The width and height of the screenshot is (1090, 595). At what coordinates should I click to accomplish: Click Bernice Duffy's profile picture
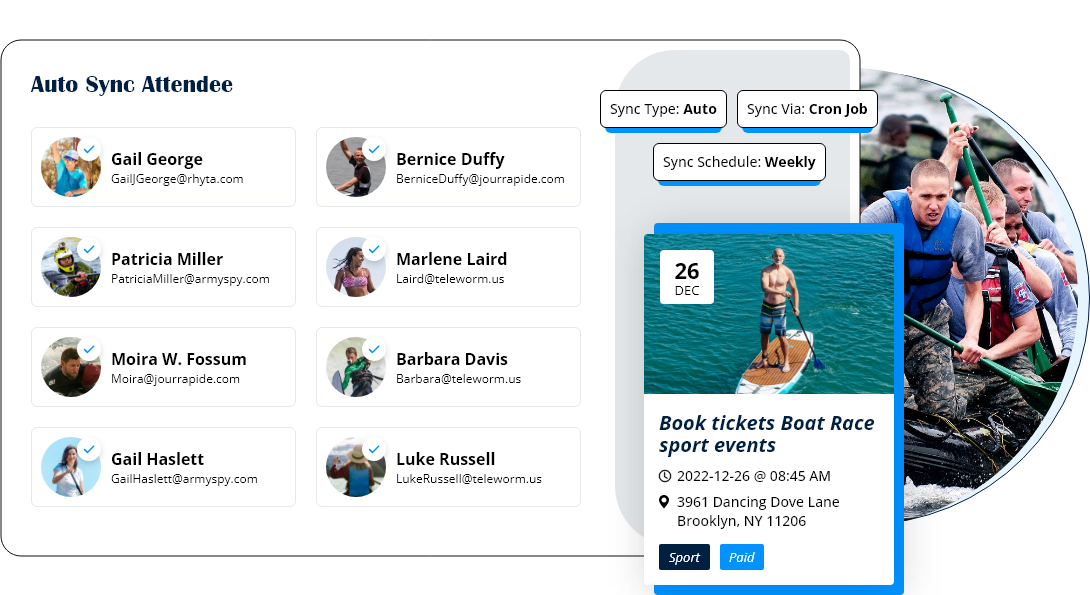coord(354,168)
